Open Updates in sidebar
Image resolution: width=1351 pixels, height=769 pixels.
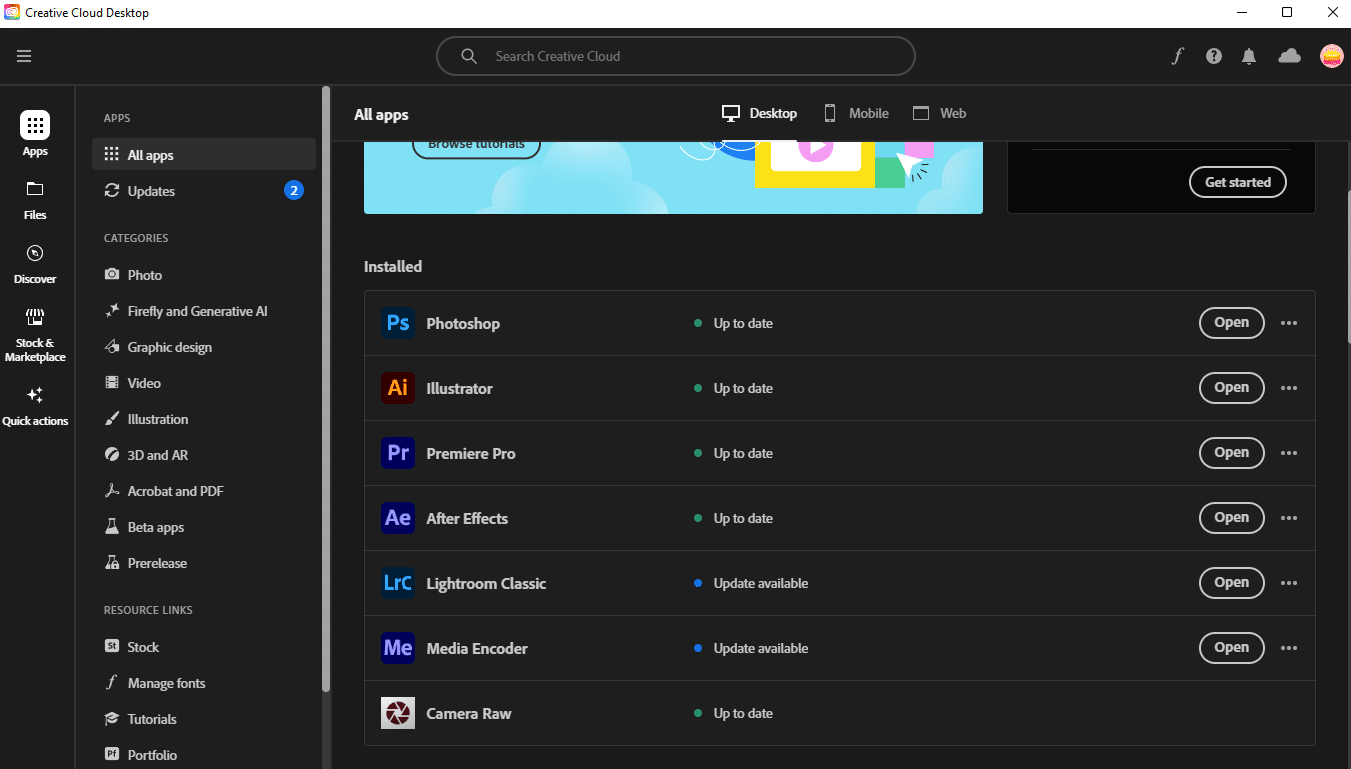tap(204, 191)
